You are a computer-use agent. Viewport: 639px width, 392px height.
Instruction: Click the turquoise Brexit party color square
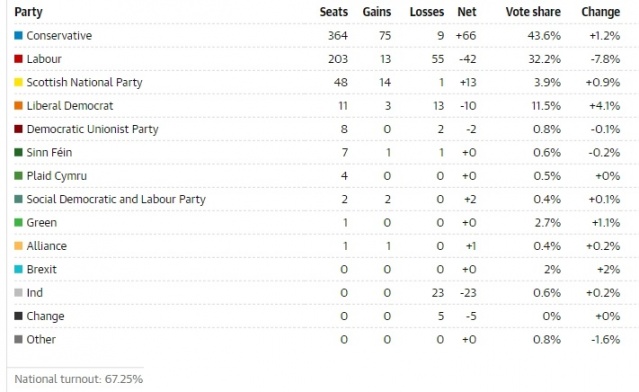pos(18,269)
